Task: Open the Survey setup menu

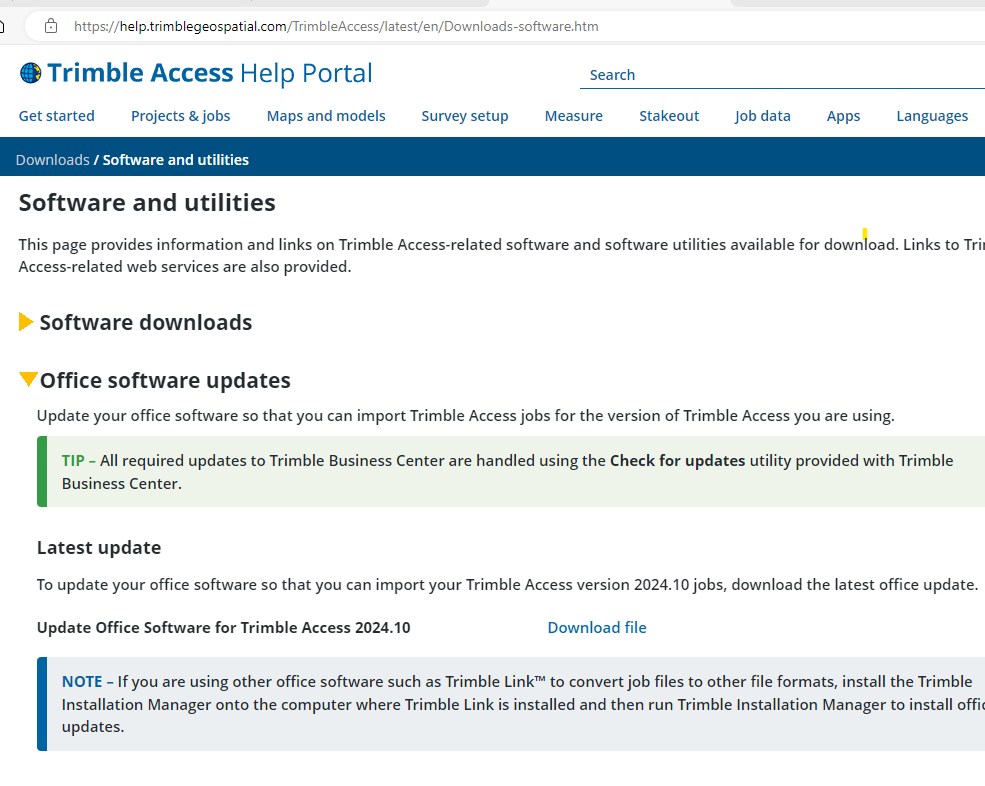Action: tap(465, 116)
